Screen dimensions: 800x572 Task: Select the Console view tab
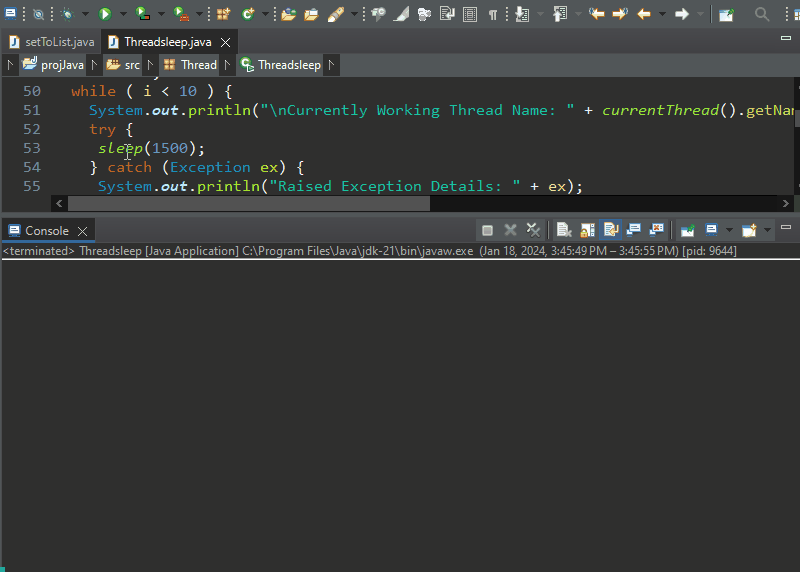tap(46, 231)
